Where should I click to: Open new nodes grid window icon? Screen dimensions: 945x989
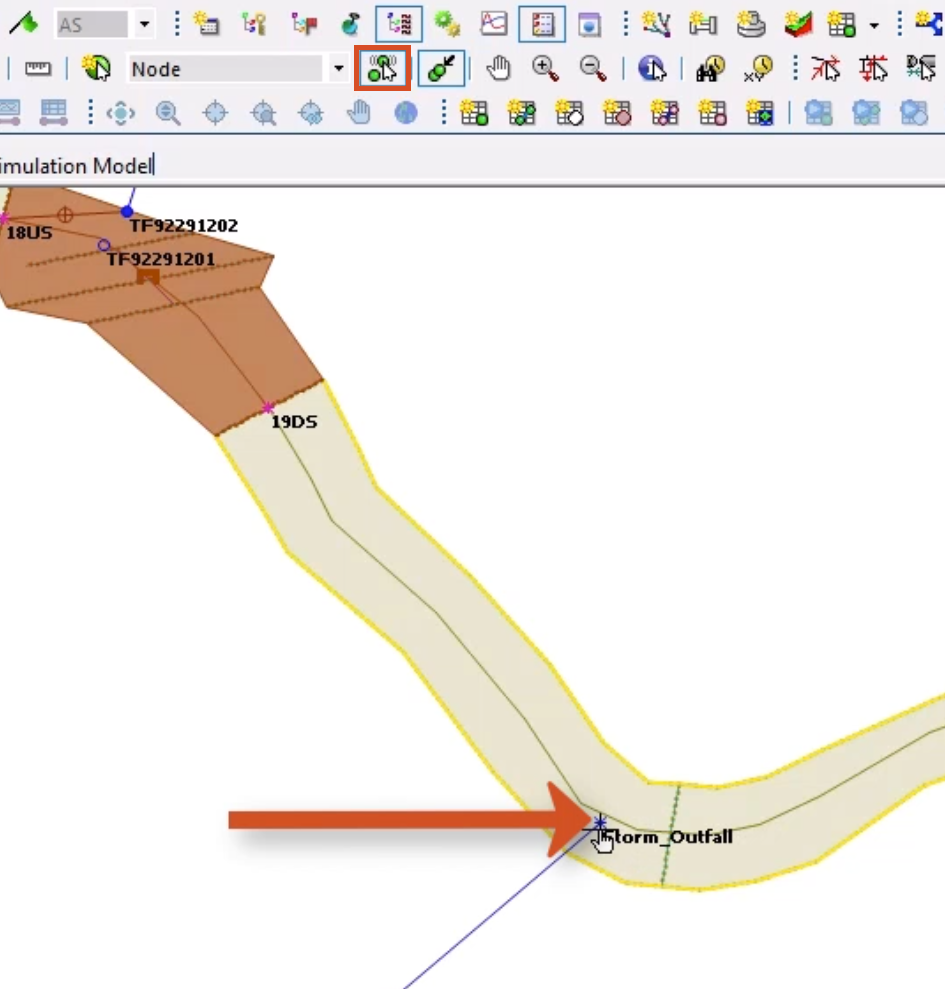[x=474, y=113]
